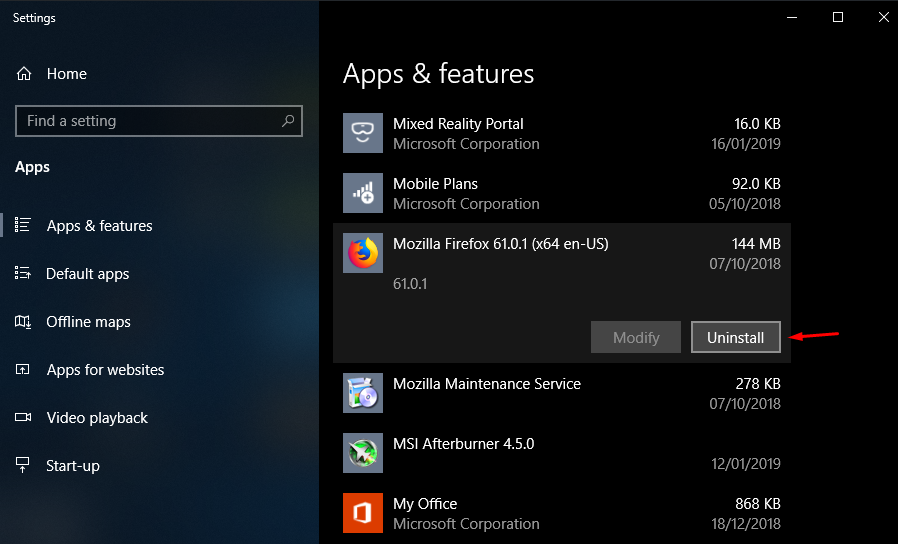Image resolution: width=898 pixels, height=544 pixels.
Task: Maximize the Settings window
Action: 838,17
